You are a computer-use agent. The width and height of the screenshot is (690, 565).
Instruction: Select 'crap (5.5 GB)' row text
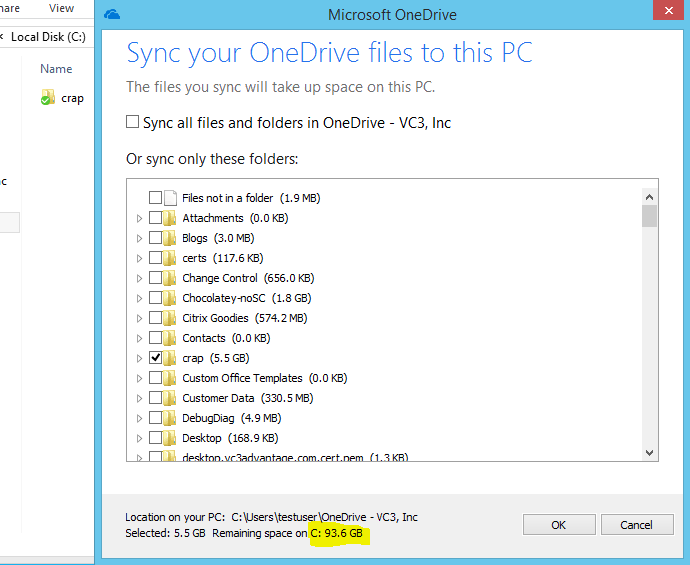pyautogui.click(x=216, y=358)
